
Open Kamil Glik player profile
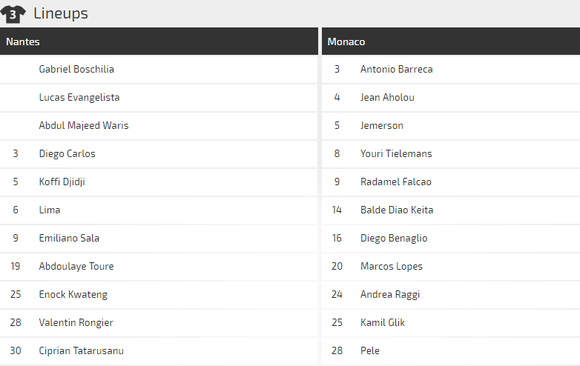click(383, 322)
